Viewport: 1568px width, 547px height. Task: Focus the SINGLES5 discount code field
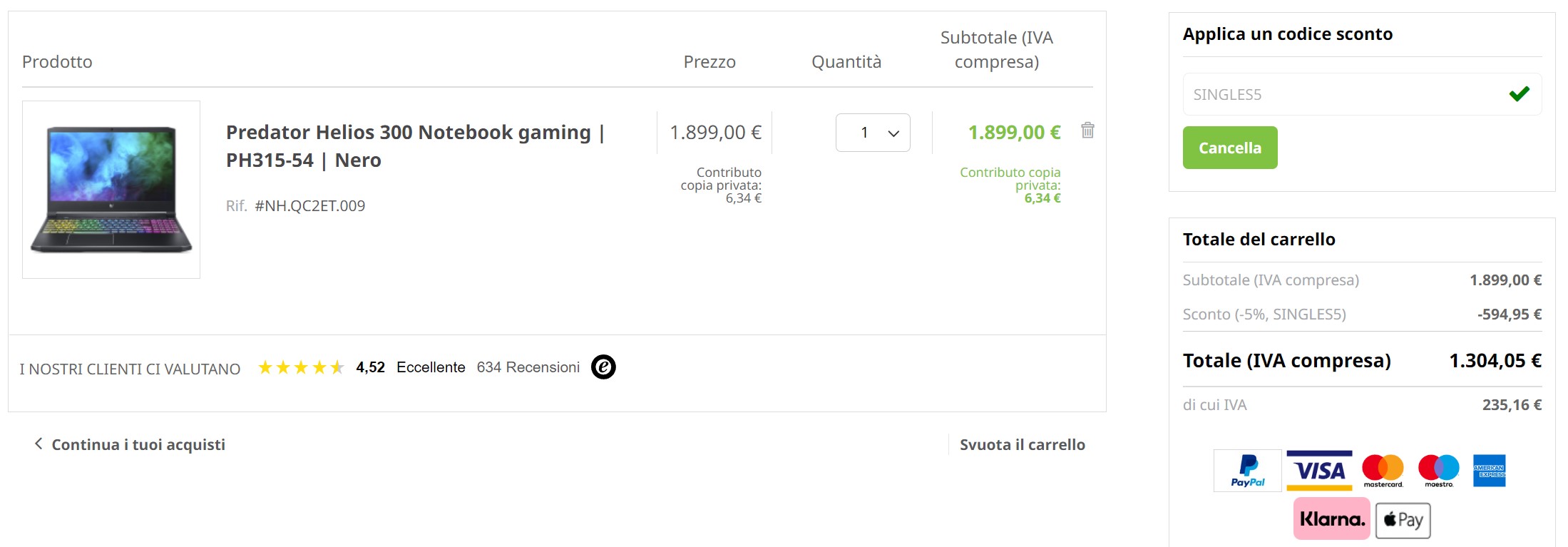pyautogui.click(x=1341, y=94)
